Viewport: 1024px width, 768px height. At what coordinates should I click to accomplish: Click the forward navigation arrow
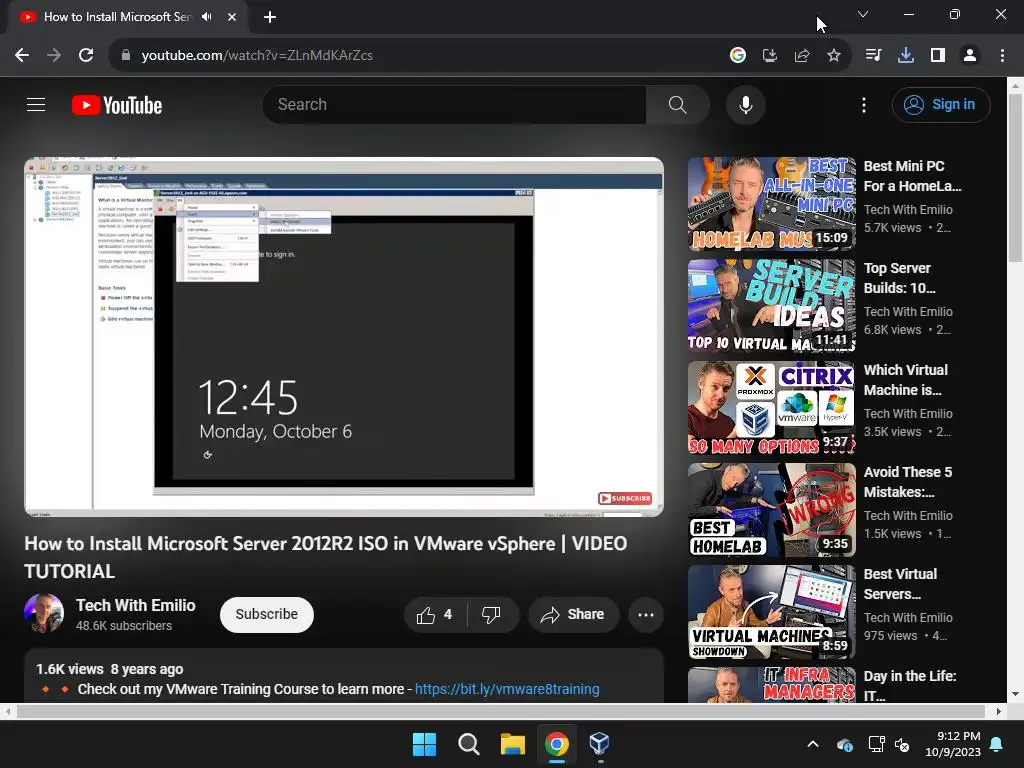54,56
